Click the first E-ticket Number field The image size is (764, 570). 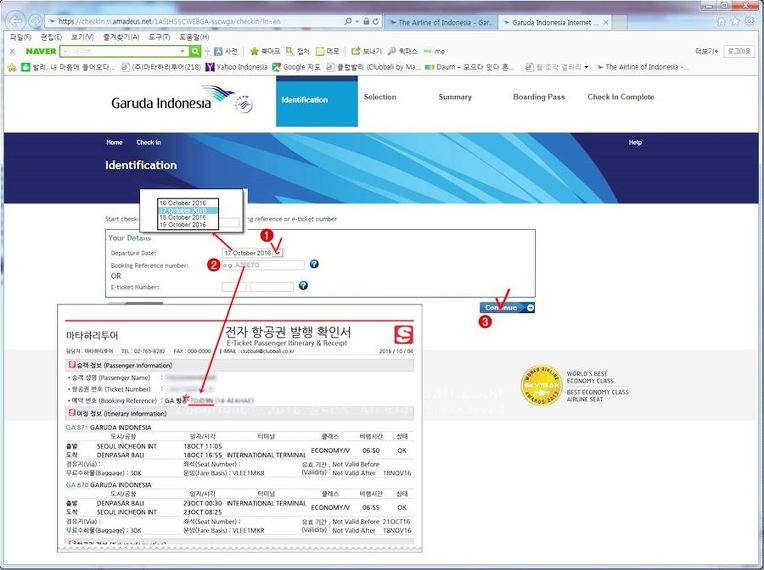(234, 287)
